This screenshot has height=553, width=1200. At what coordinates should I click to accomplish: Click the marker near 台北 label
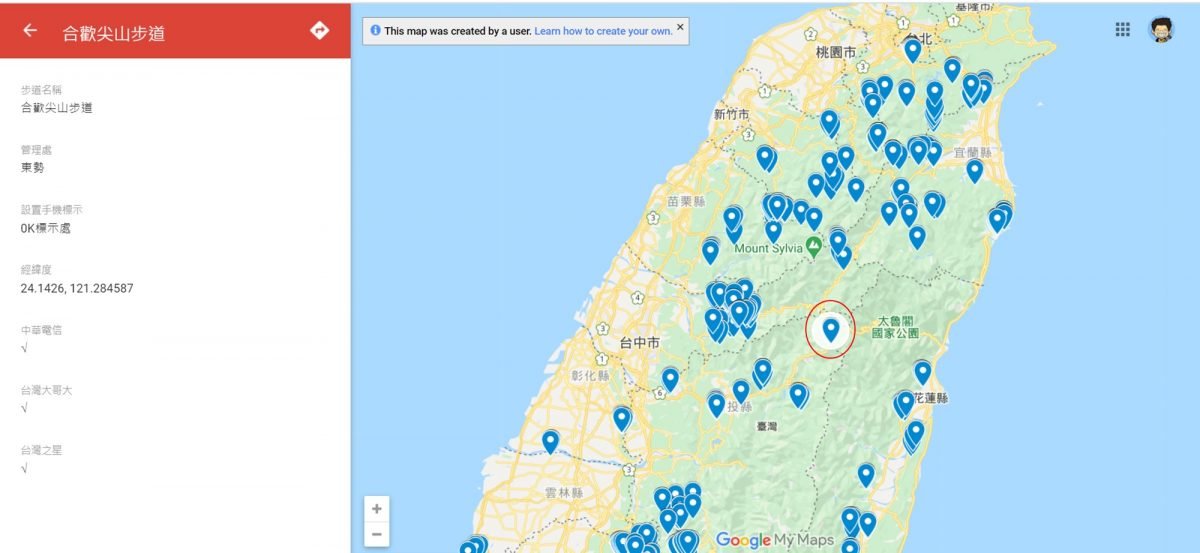(x=913, y=50)
